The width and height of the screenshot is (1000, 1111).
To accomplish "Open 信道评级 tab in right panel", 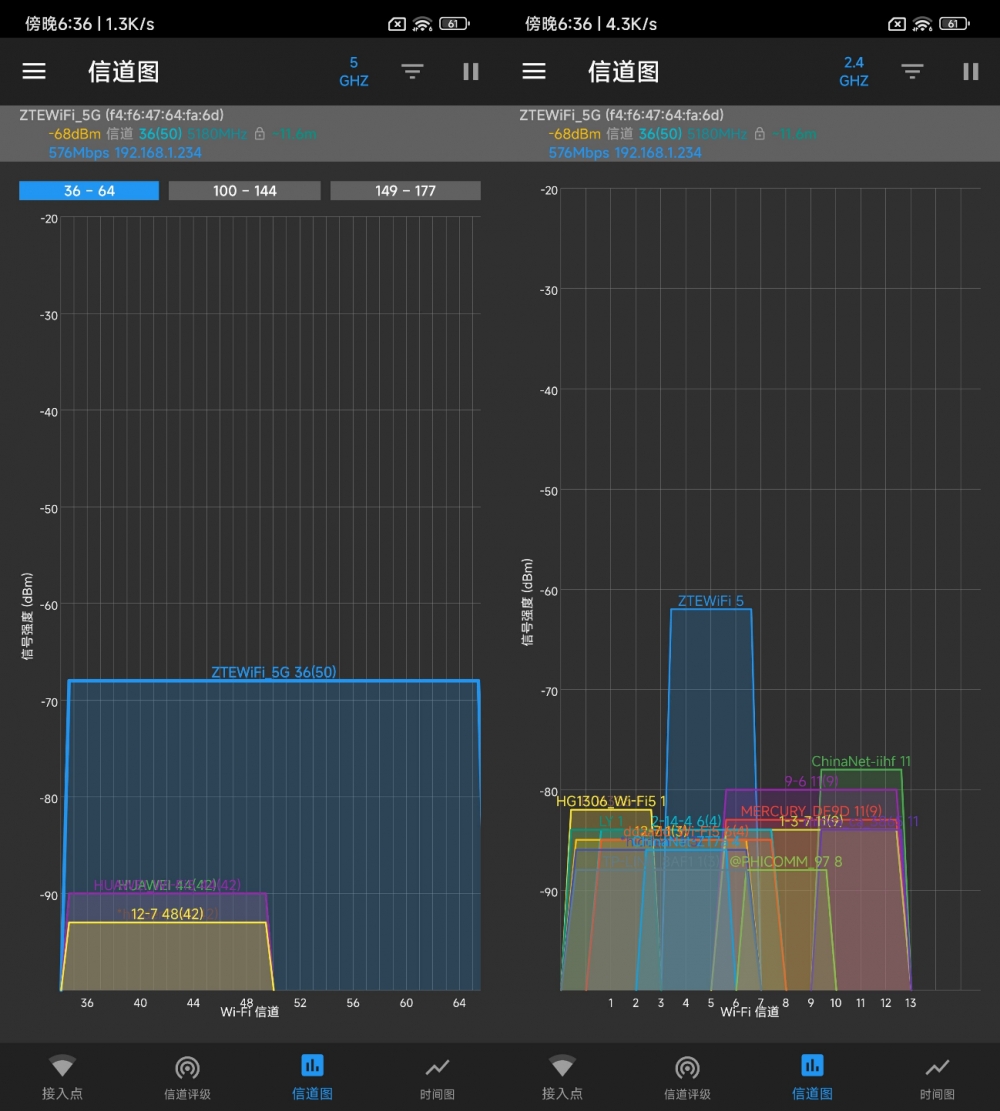I will click(x=687, y=1077).
